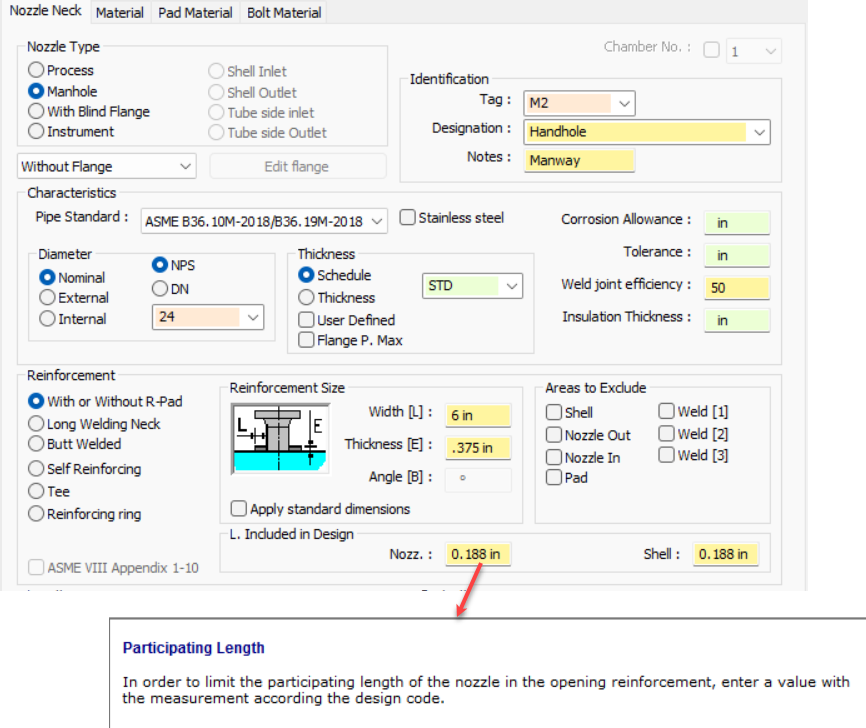This screenshot has width=866, height=728.
Task: Check Pad exclusion box
Action: 567,477
